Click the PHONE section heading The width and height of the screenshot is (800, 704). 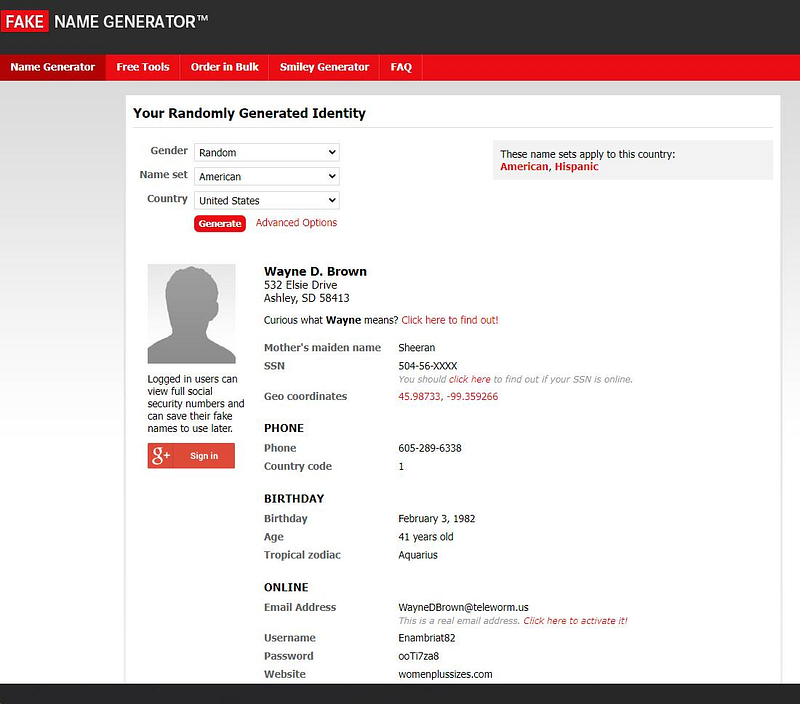point(284,428)
